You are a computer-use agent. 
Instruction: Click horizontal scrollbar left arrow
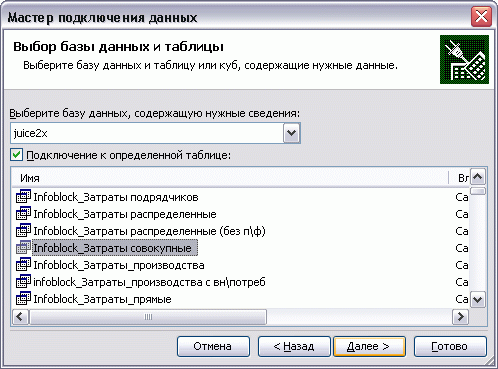(20, 316)
